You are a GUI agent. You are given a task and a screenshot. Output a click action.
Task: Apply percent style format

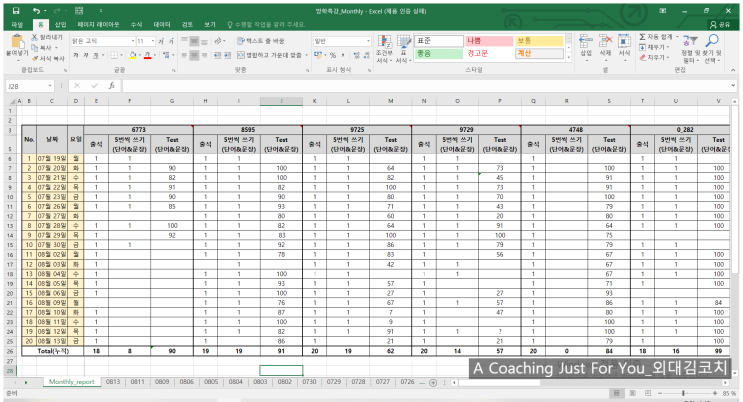click(333, 55)
